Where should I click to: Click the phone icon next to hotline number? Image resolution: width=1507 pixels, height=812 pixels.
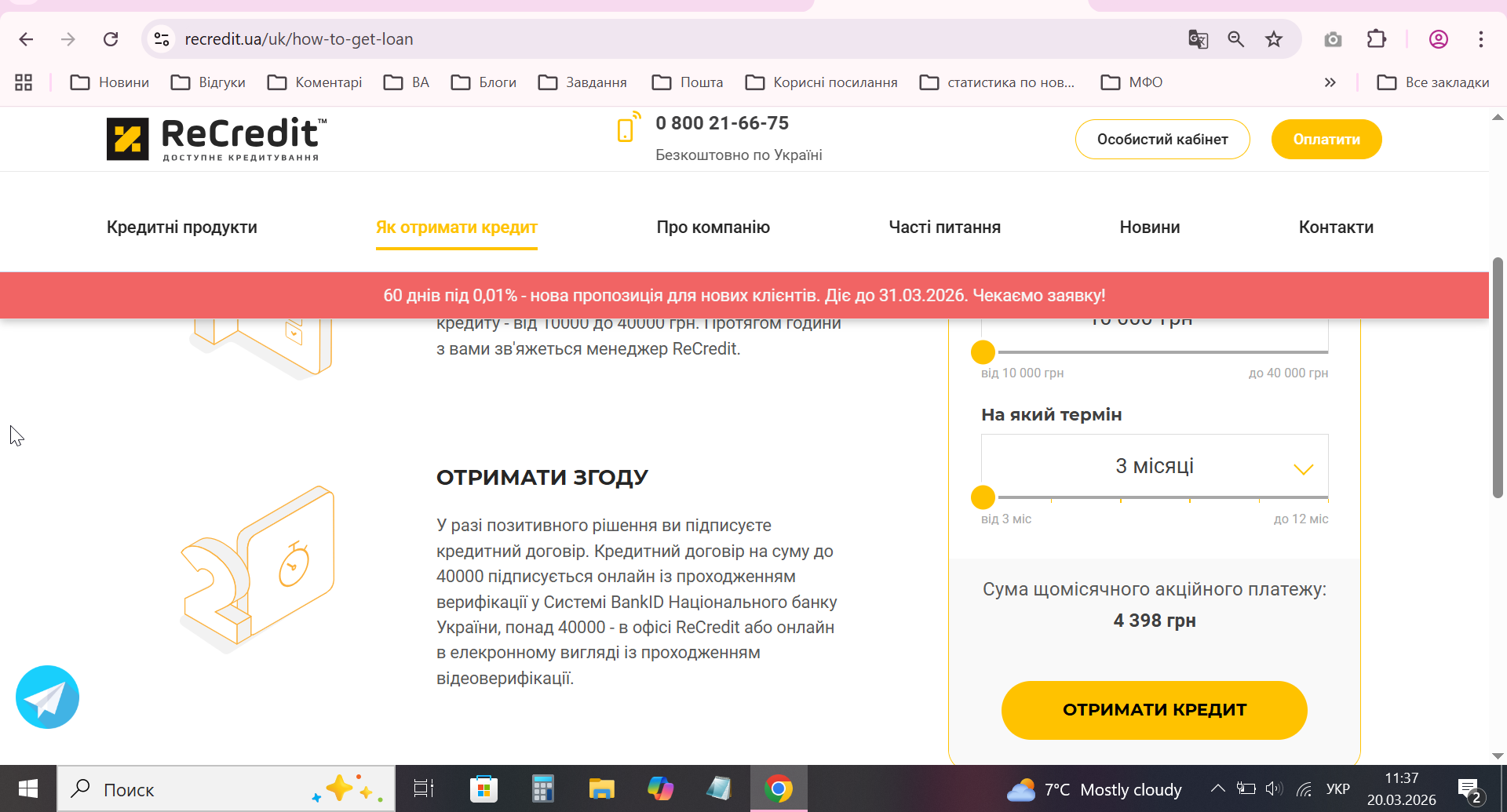[628, 127]
